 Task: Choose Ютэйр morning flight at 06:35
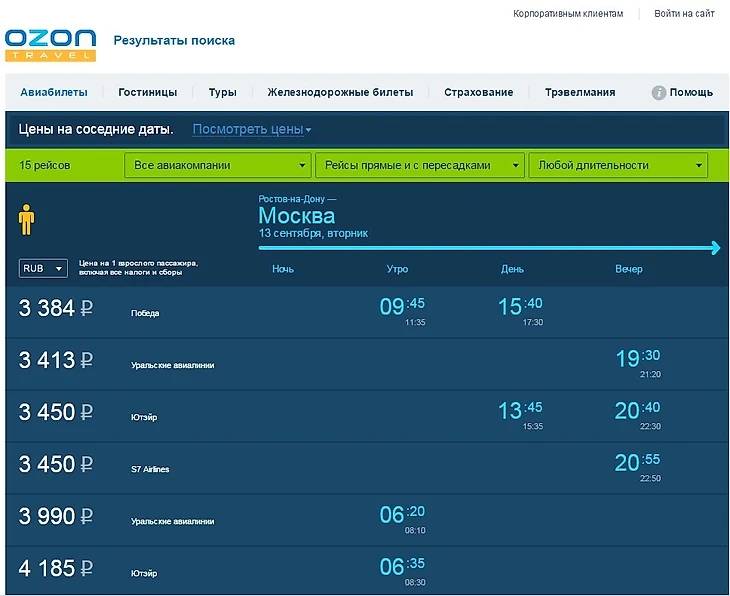pos(402,567)
